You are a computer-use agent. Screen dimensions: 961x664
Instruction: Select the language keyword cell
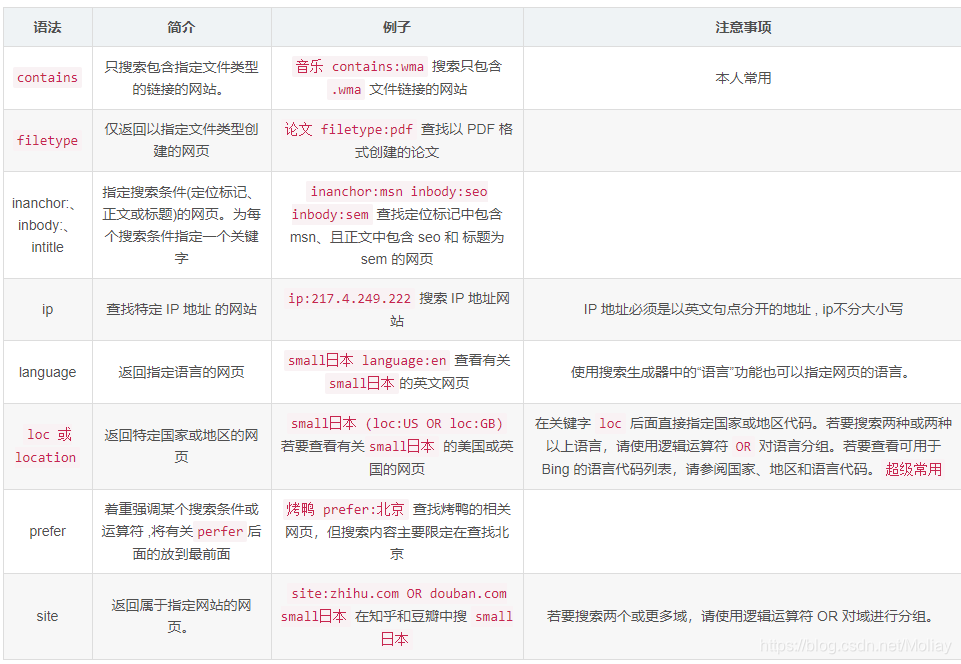pos(47,372)
